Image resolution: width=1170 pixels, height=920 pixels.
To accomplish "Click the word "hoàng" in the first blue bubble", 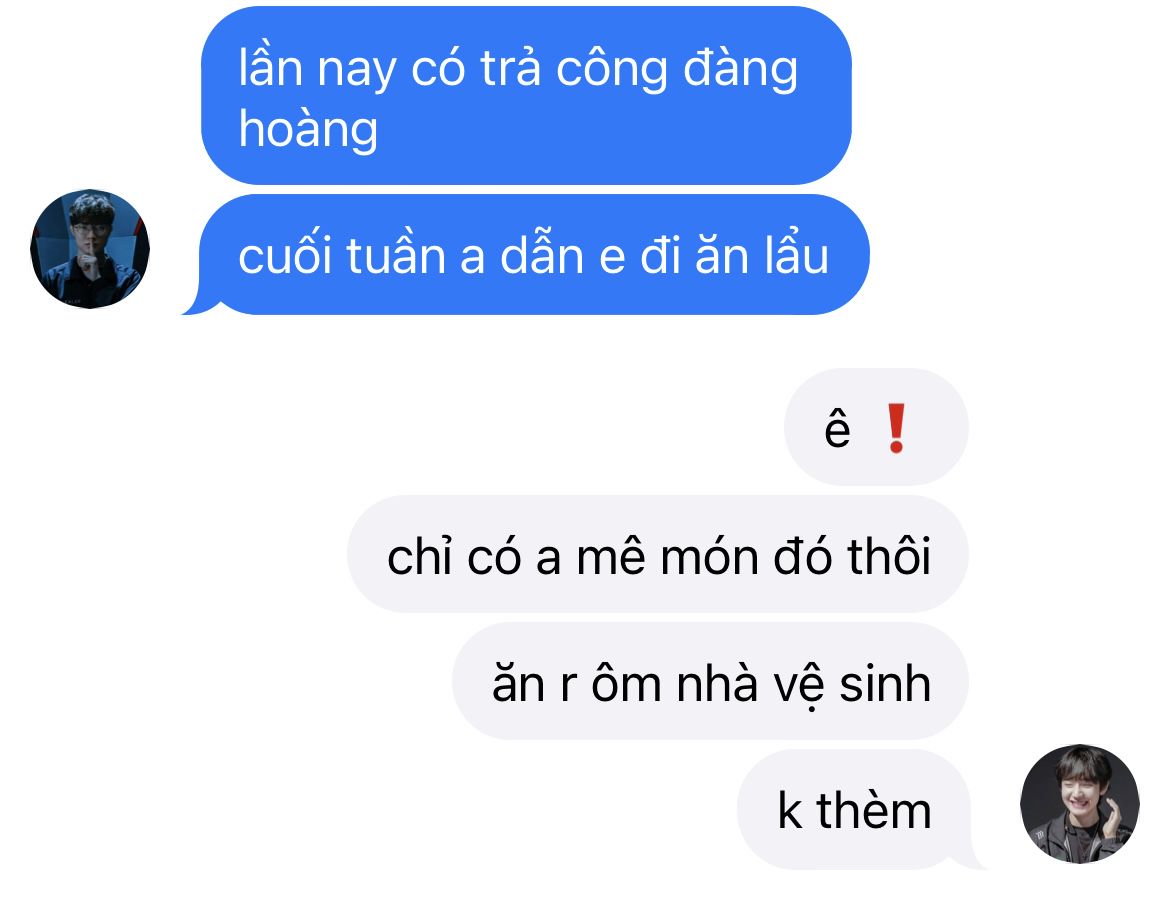I will point(308,129).
